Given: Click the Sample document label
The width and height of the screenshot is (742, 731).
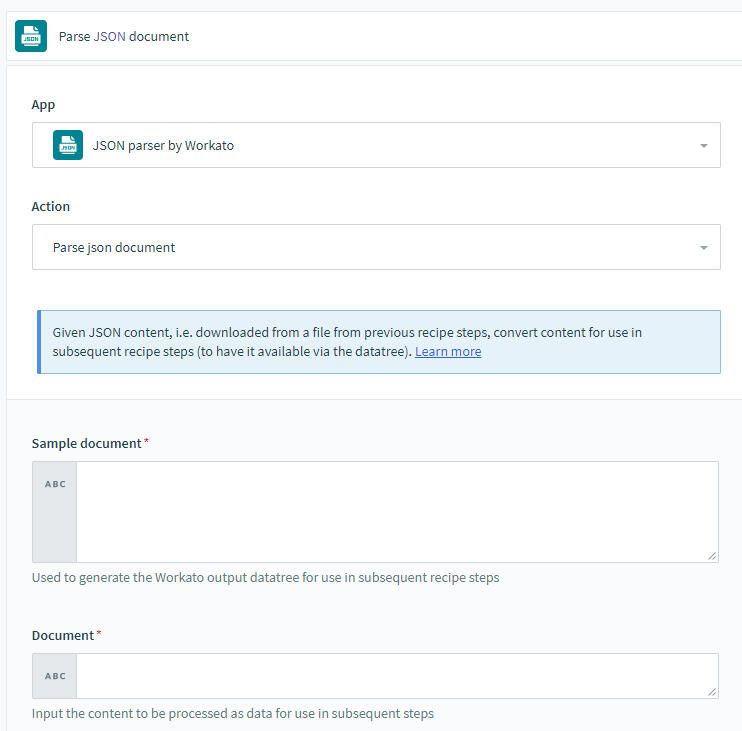Looking at the screenshot, I should [x=87, y=443].
